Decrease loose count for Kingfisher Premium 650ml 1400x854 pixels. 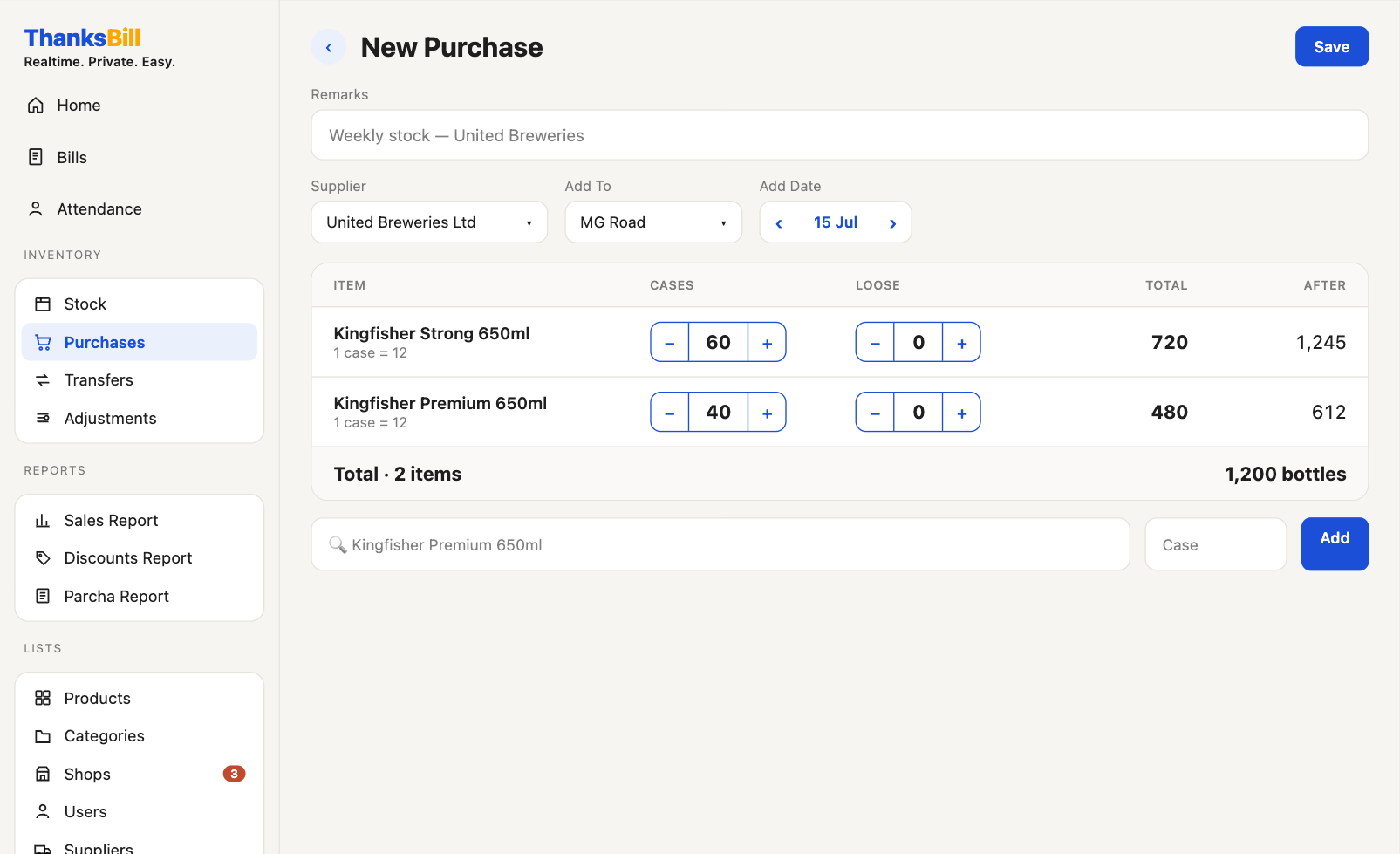(x=875, y=413)
